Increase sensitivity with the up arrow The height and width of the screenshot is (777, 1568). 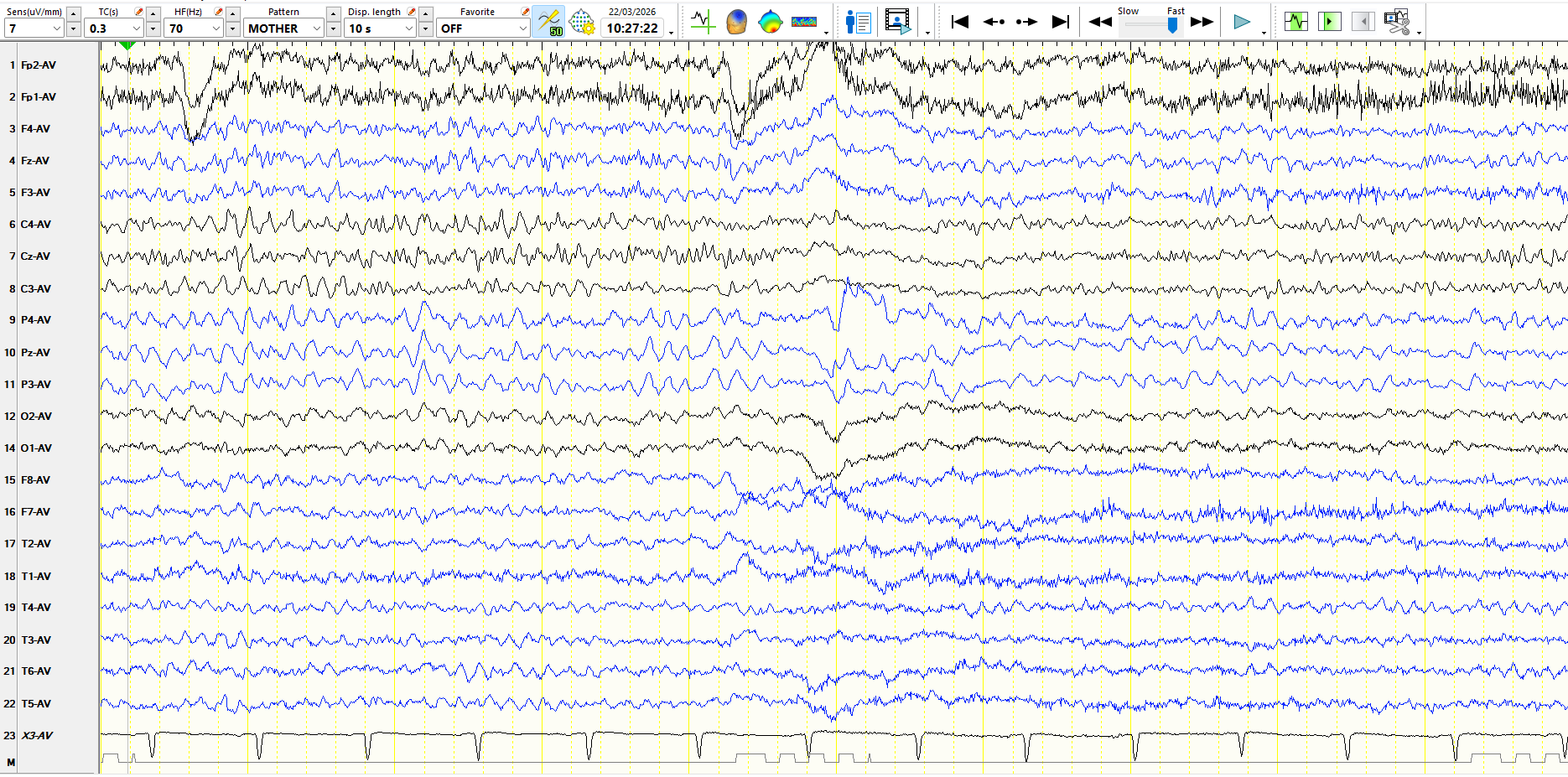pos(74,13)
